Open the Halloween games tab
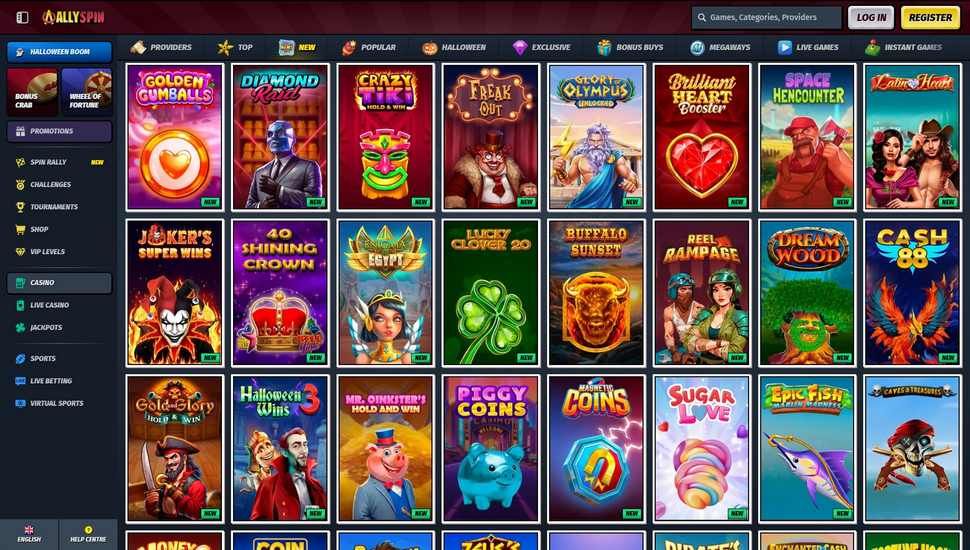Image resolution: width=970 pixels, height=550 pixels. (454, 47)
